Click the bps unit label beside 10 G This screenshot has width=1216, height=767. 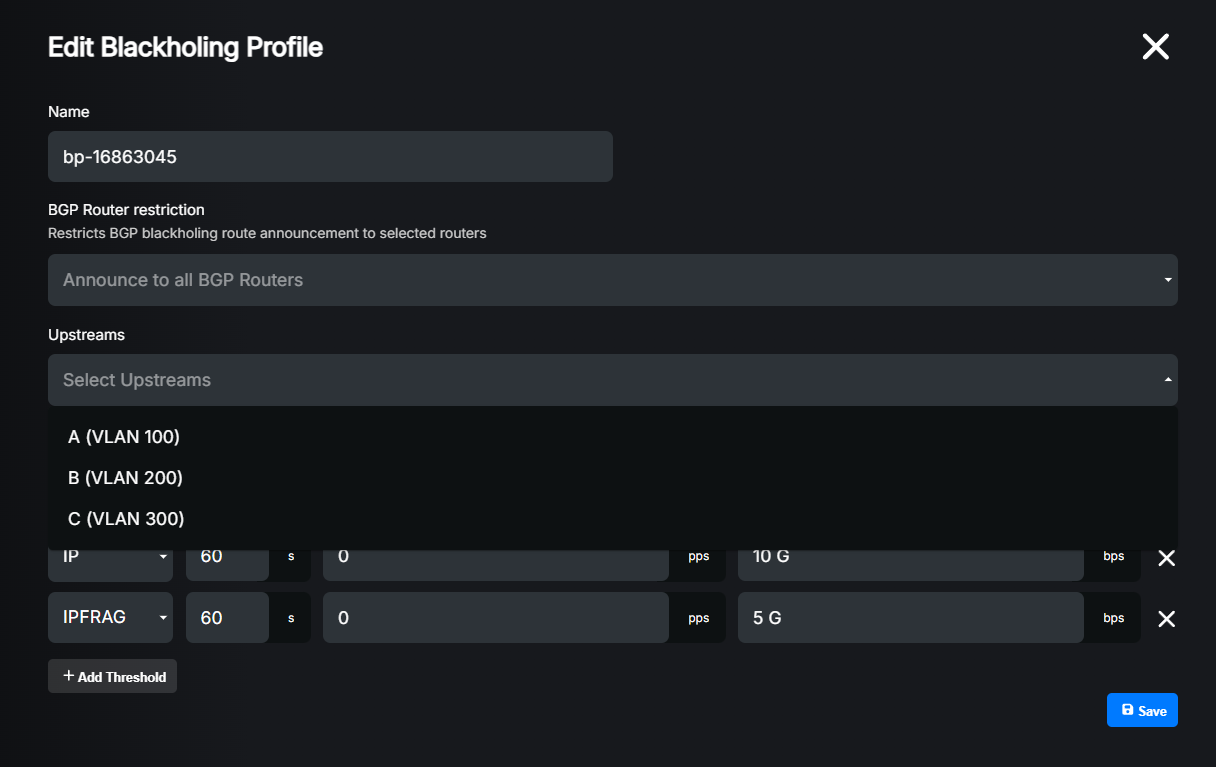(x=1112, y=556)
